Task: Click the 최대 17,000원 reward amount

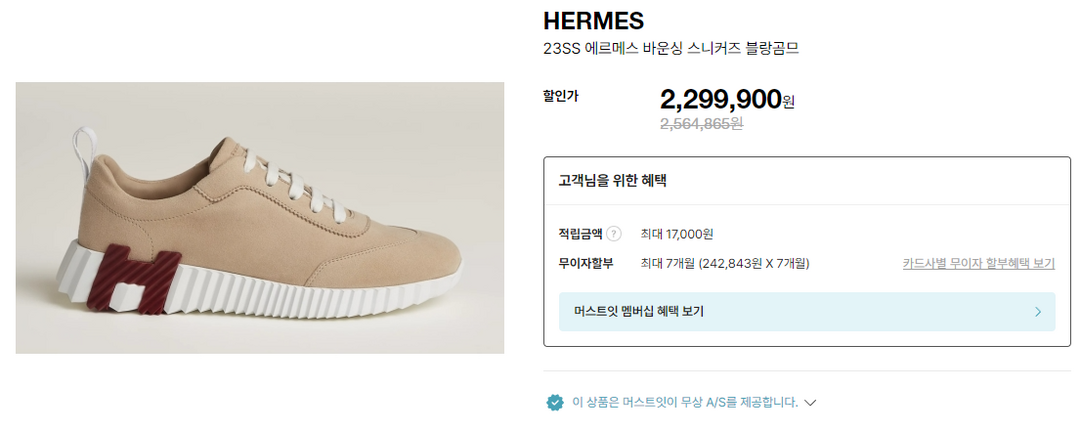Action: pyautogui.click(x=677, y=234)
